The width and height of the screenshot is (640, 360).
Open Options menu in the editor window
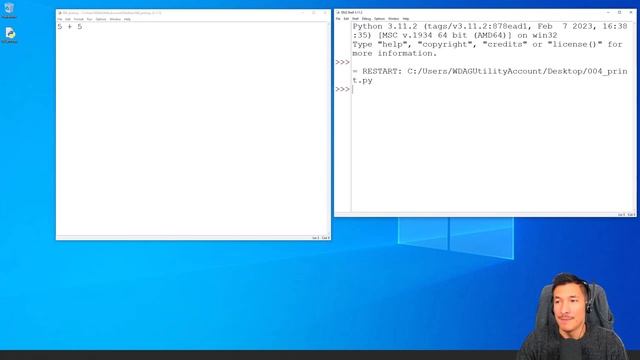point(101,19)
